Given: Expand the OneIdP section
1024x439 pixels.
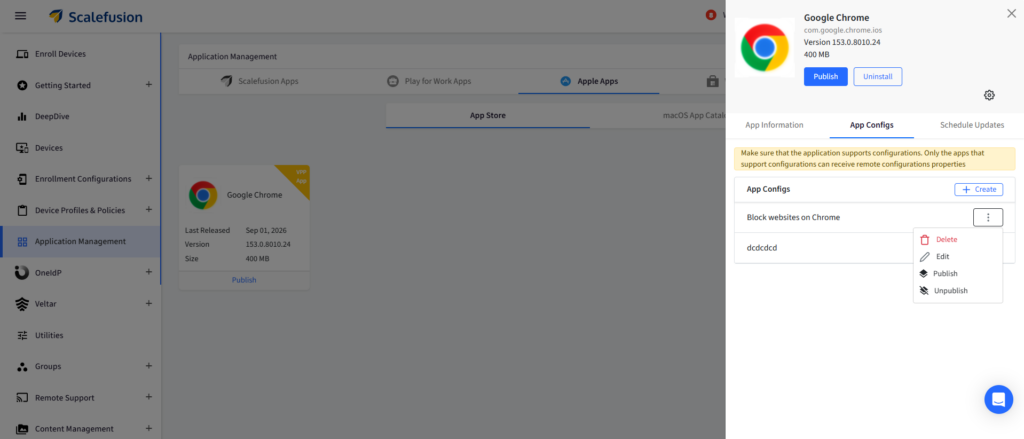Looking at the screenshot, I should (x=149, y=272).
